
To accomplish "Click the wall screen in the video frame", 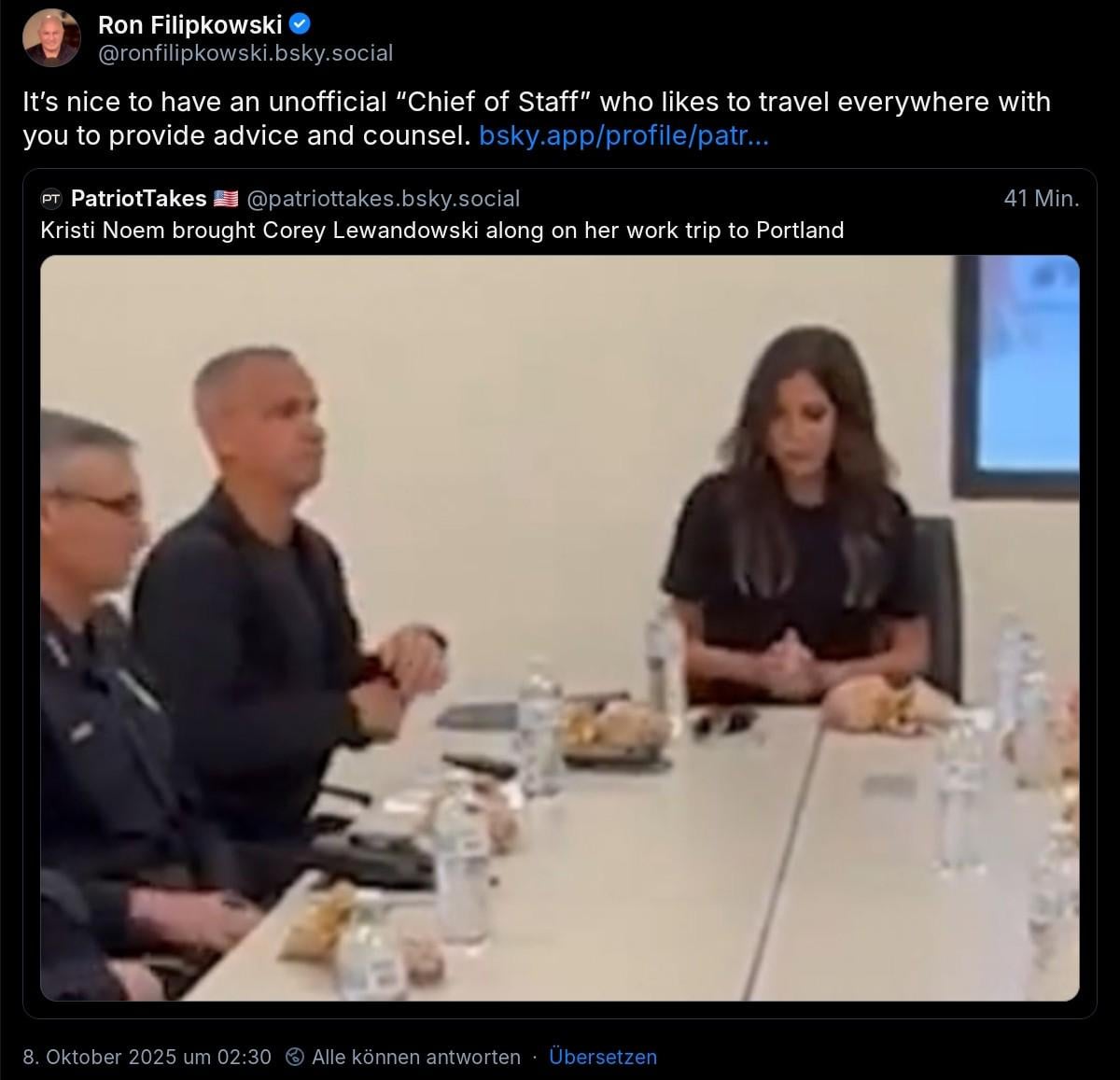I will tap(1017, 373).
